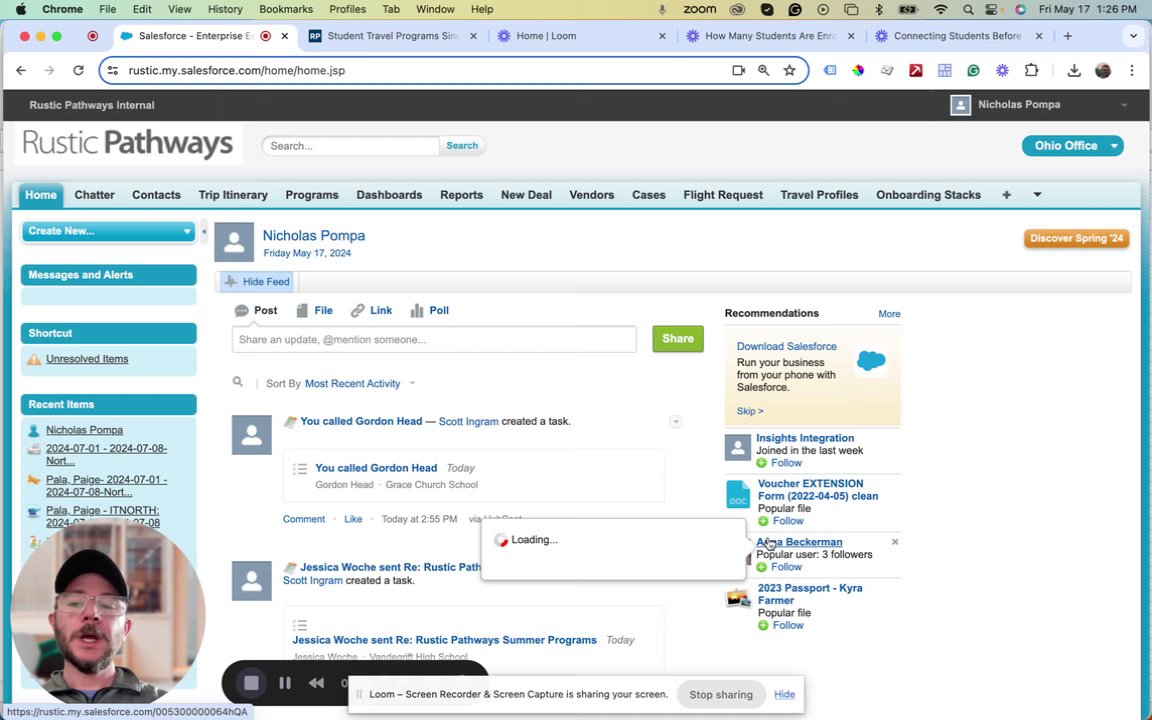
Task: Open the Ohio Office app dropdown
Action: tap(1073, 145)
